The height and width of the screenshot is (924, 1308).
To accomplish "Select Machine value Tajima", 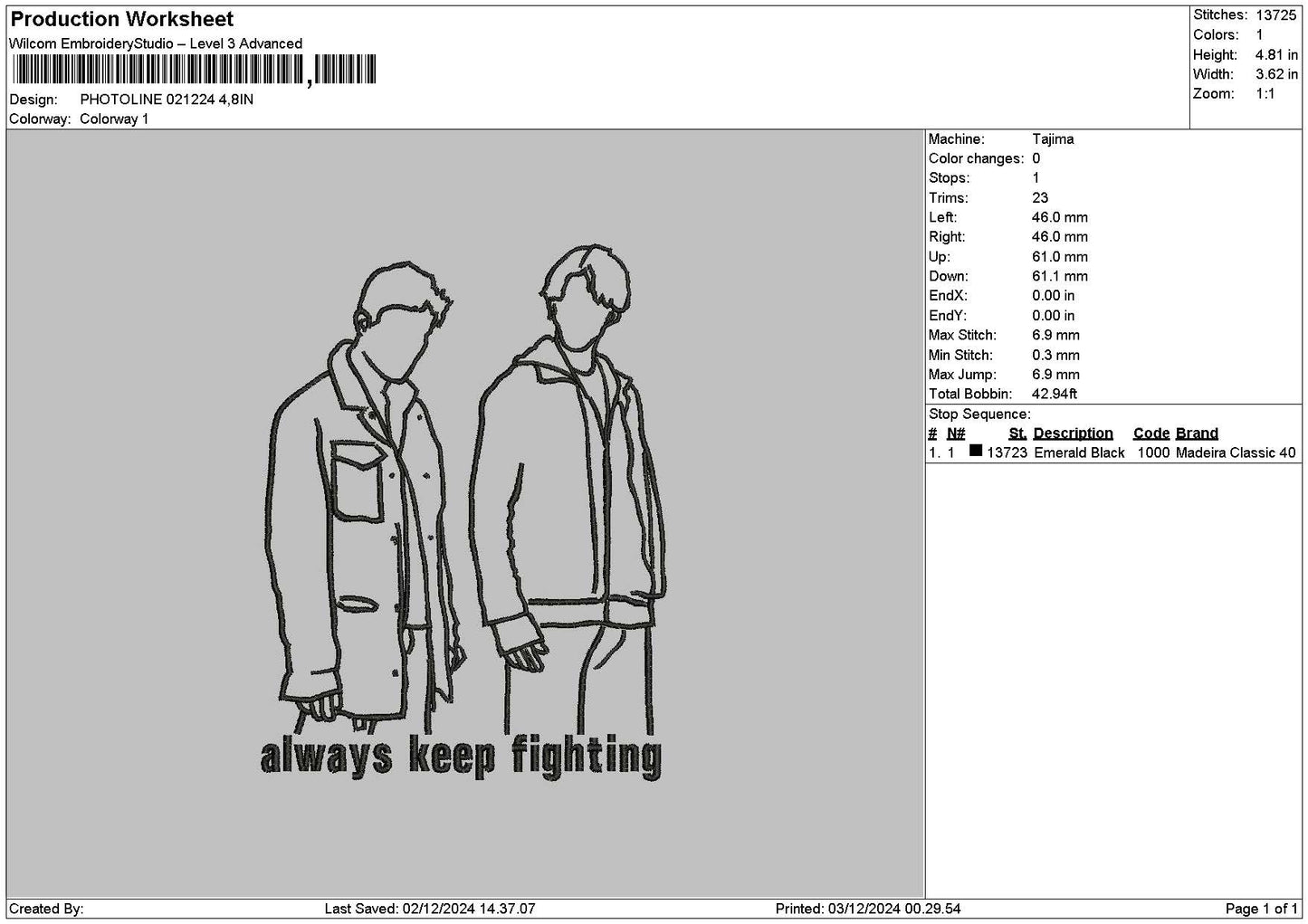I will click(x=1053, y=139).
